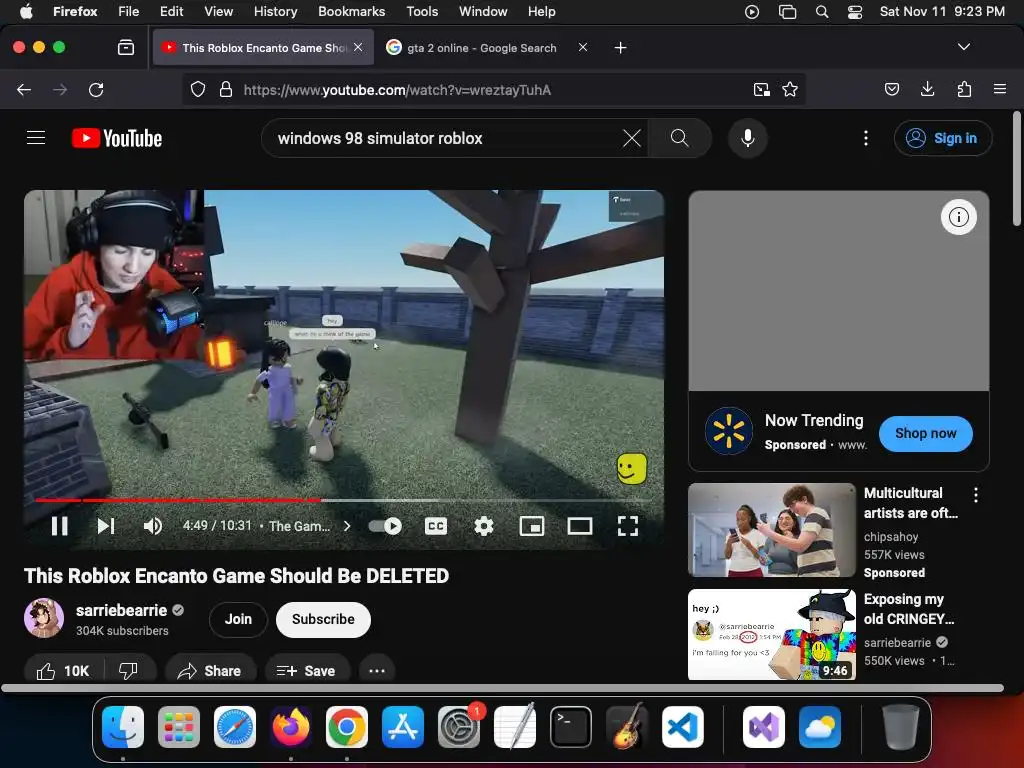This screenshot has height=768, width=1024.
Task: Open YouTube settings three-dot menu
Action: pos(866,138)
